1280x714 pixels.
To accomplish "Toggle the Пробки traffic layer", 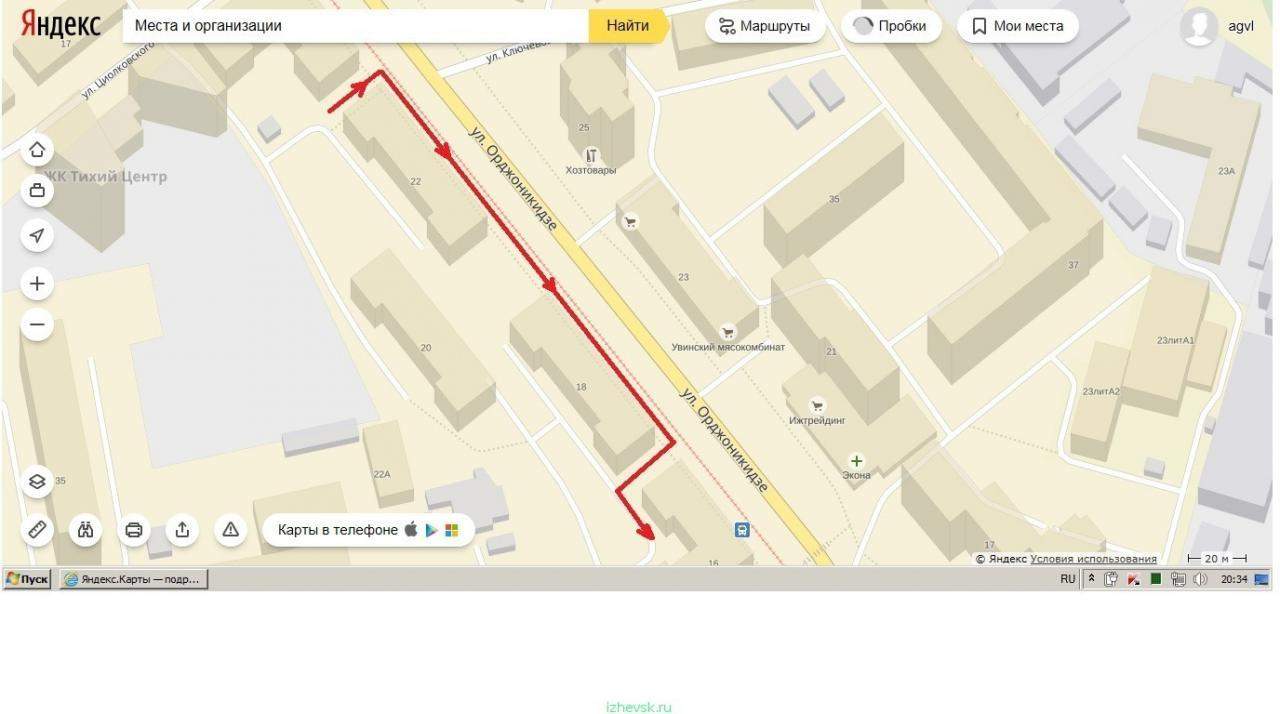I will click(x=891, y=26).
